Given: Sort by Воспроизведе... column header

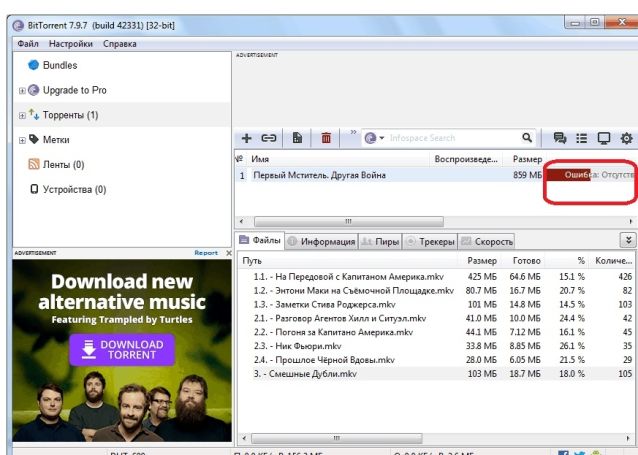Looking at the screenshot, I should pyautogui.click(x=466, y=159).
